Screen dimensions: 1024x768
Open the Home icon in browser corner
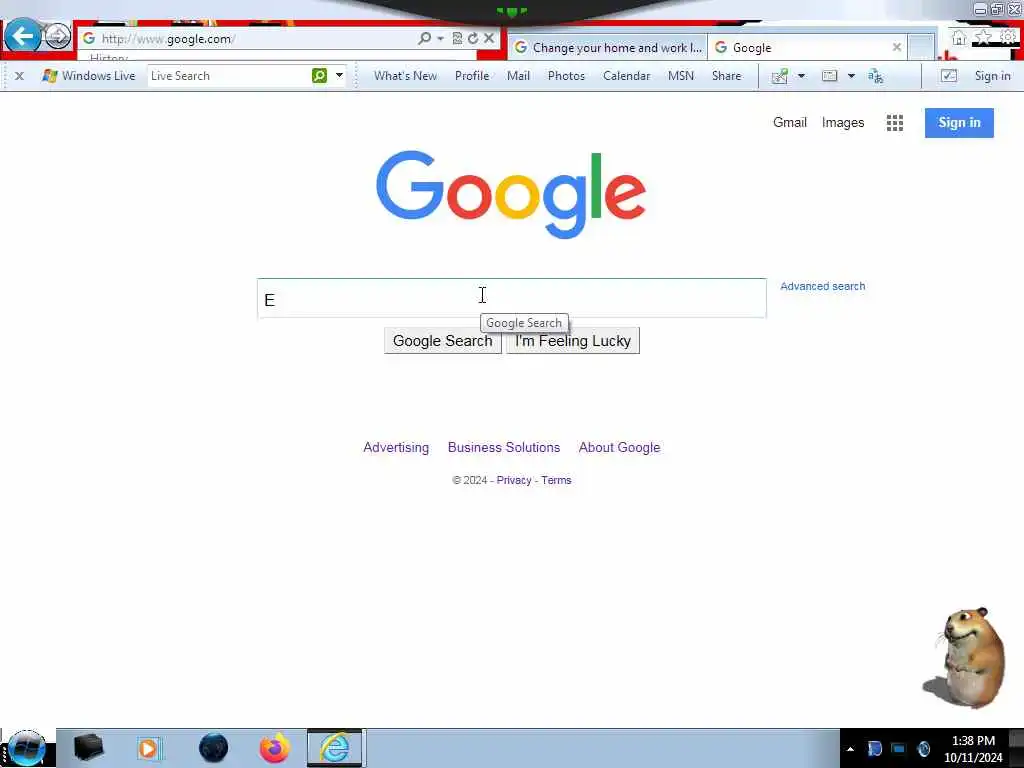[x=959, y=38]
